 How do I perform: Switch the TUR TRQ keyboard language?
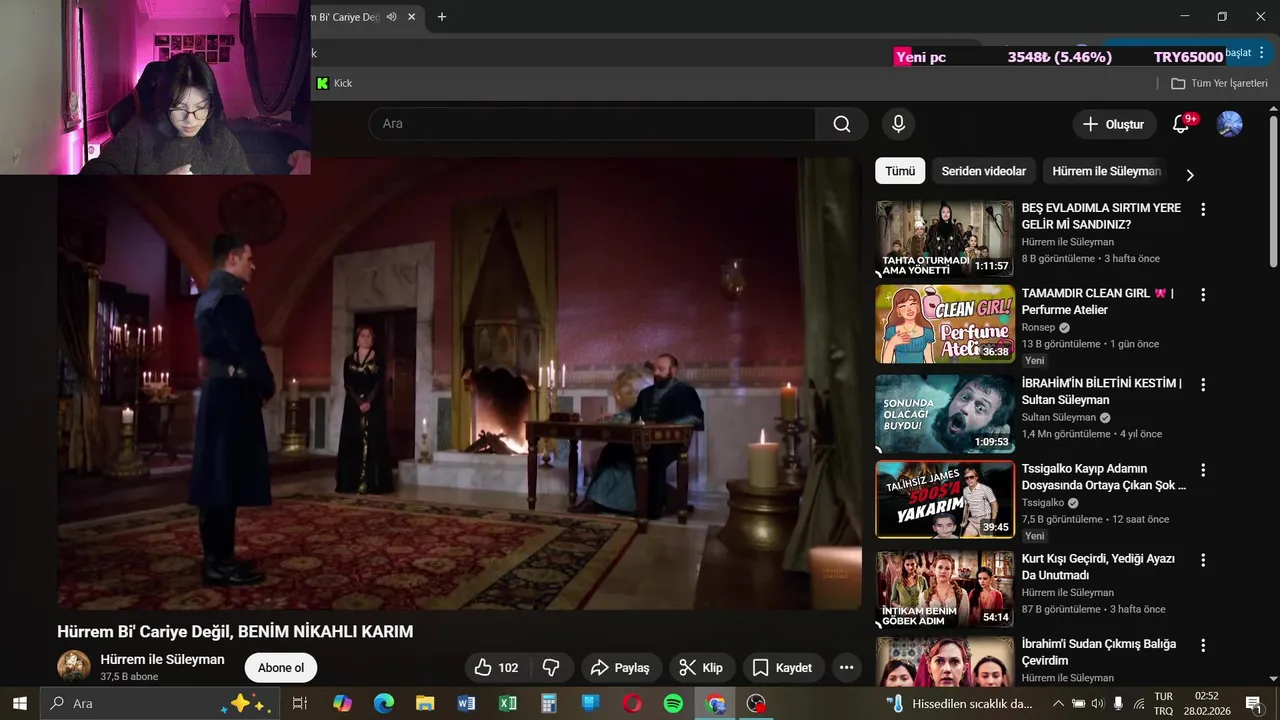(x=1164, y=703)
